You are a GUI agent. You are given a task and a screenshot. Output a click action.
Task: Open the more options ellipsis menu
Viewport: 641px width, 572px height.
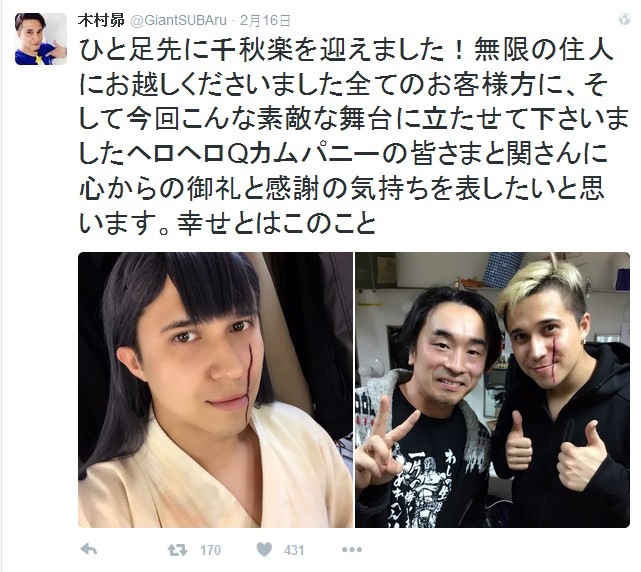[x=351, y=550]
